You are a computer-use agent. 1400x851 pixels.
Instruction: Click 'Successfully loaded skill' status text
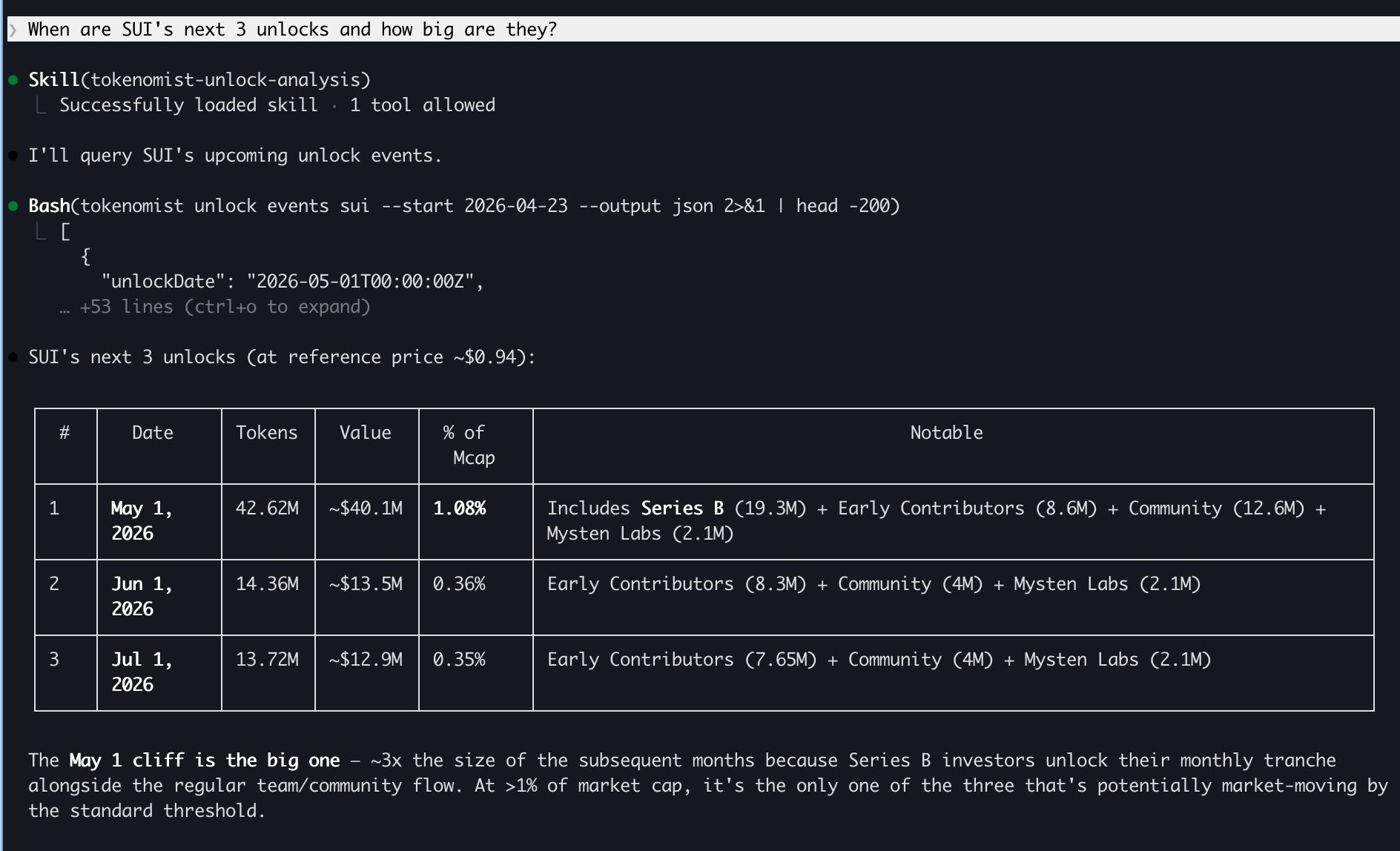click(x=188, y=105)
